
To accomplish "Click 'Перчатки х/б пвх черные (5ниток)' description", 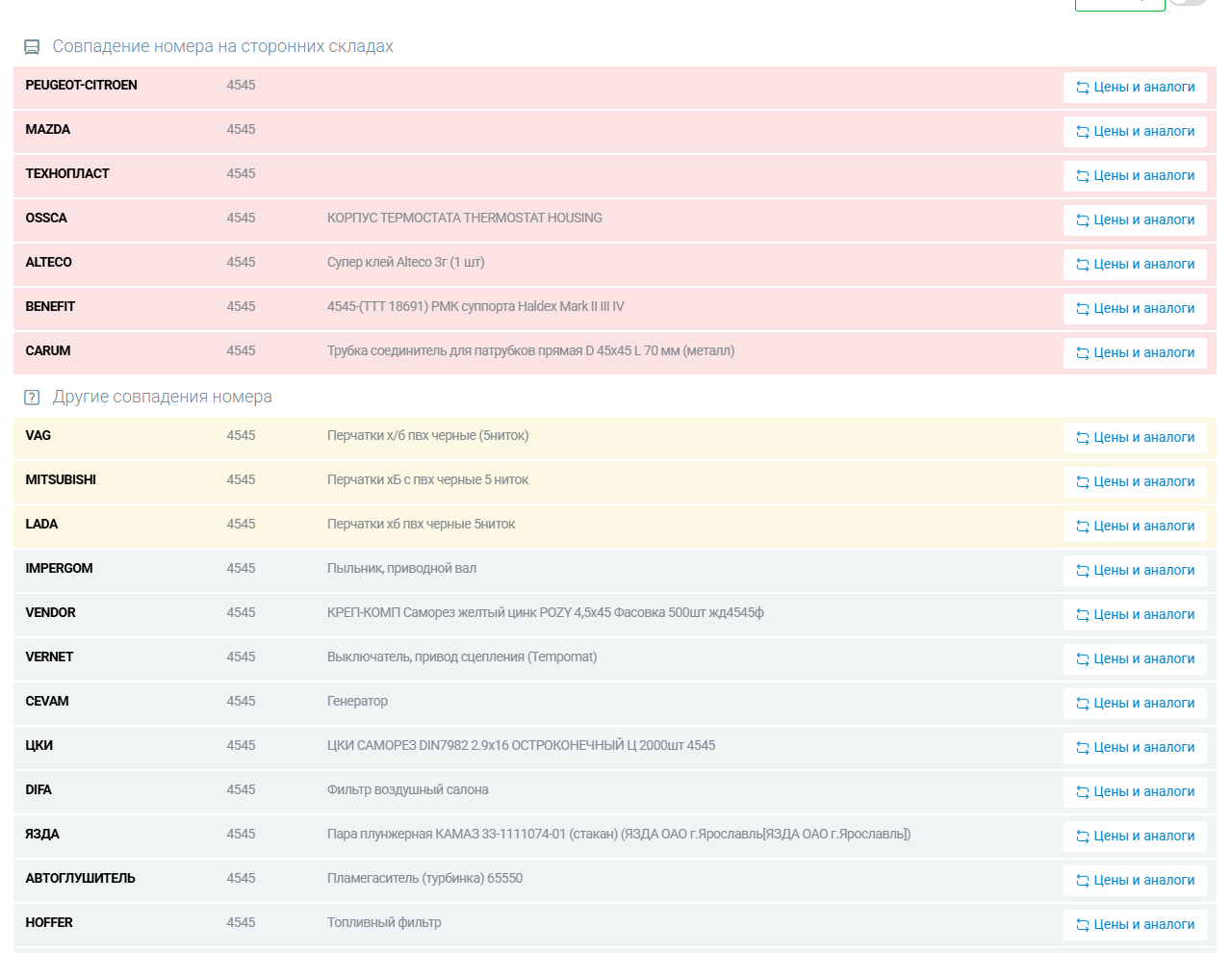I will tap(428, 436).
